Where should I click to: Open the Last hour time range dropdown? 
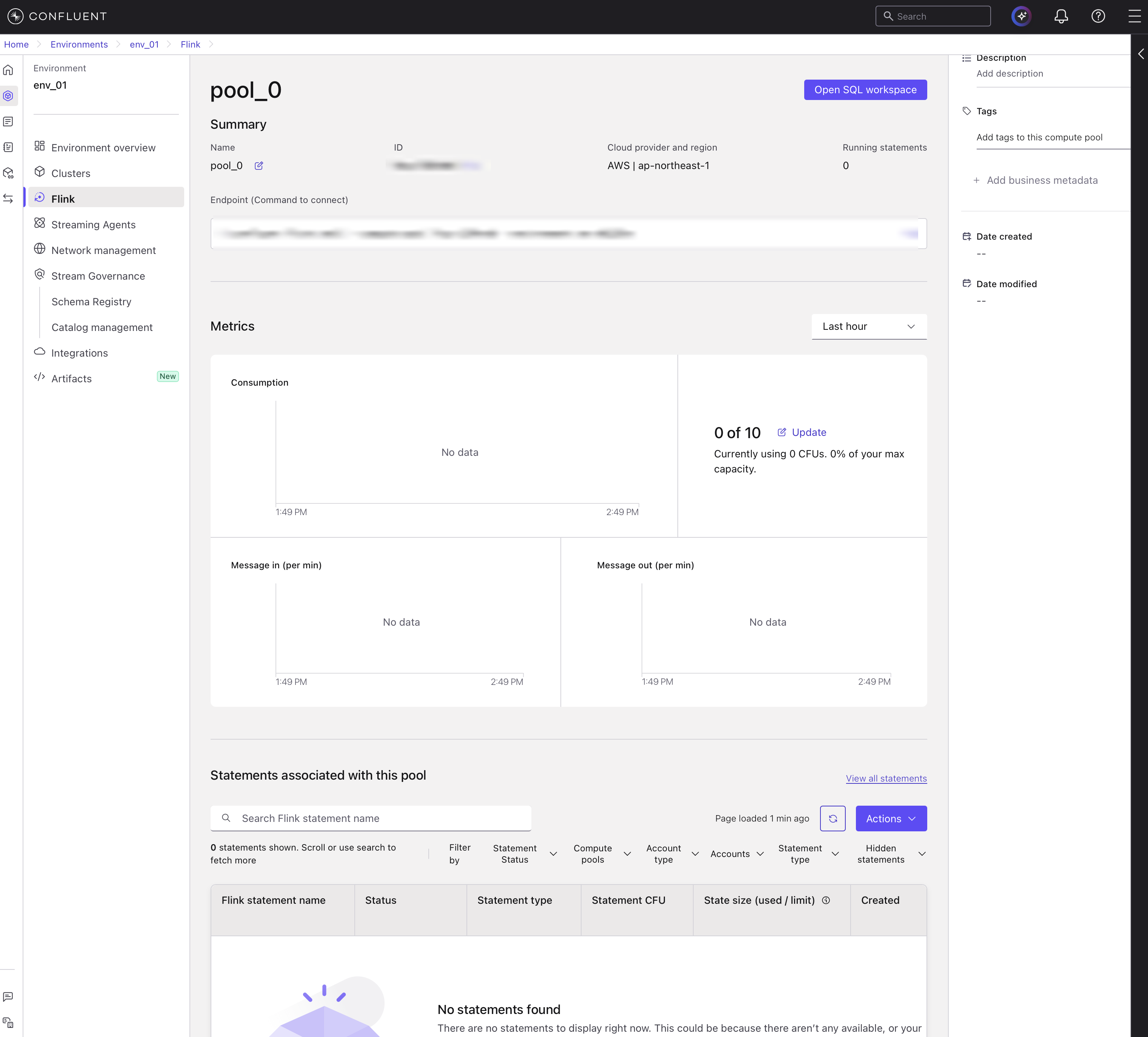[x=869, y=326]
